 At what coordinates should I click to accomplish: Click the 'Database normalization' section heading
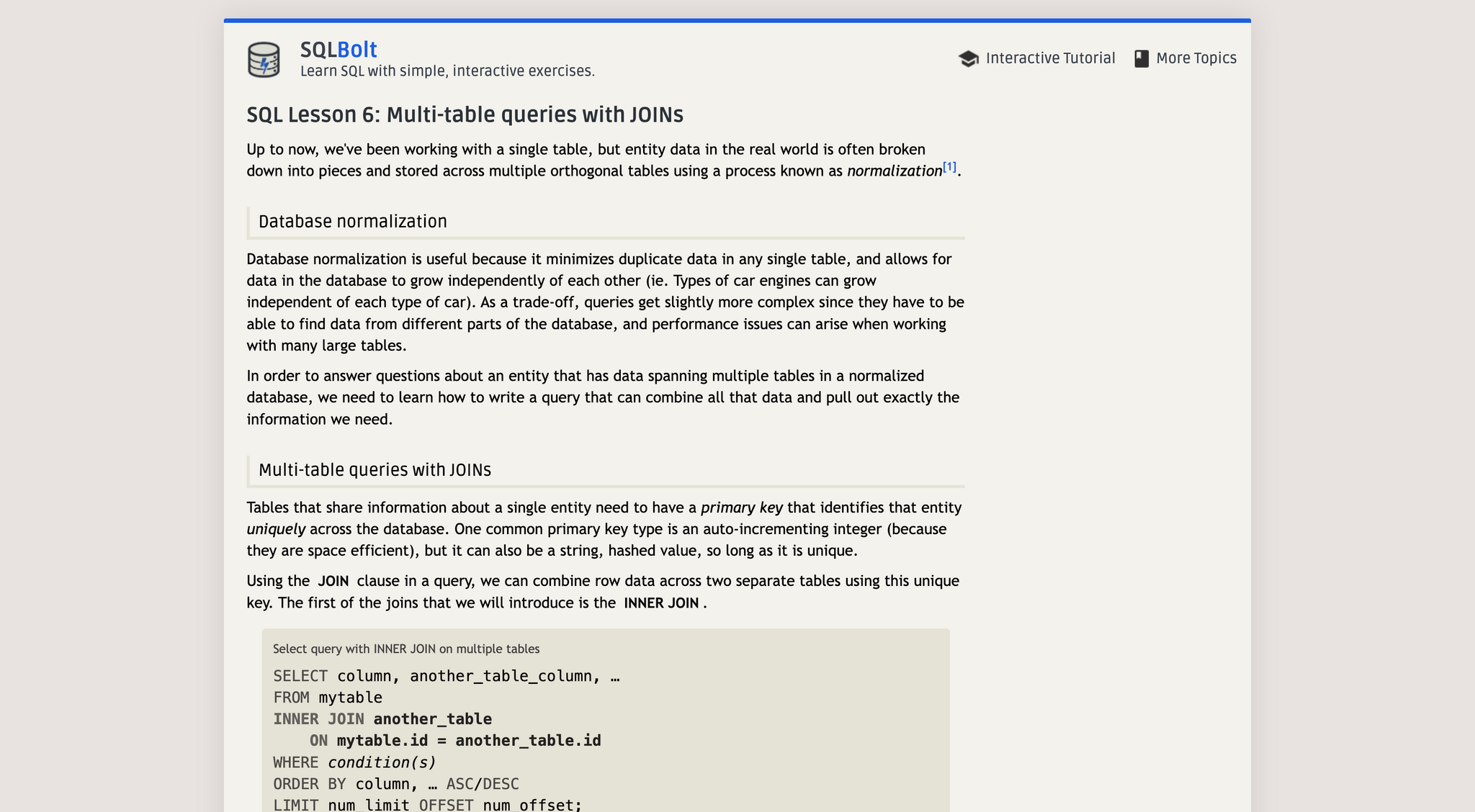point(353,222)
